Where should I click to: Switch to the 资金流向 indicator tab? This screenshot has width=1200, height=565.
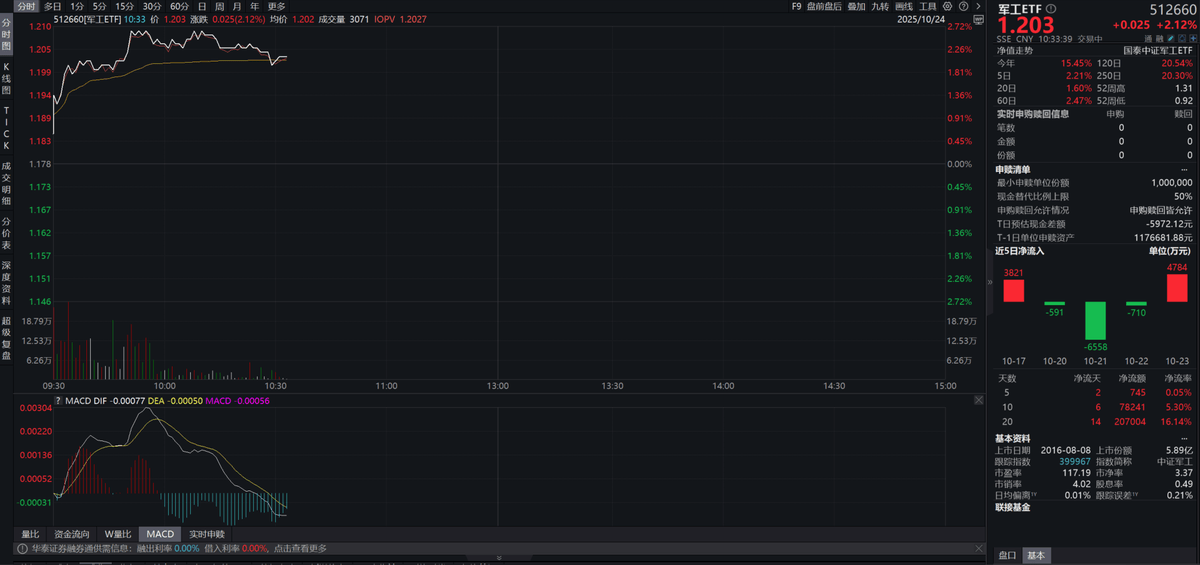(x=71, y=534)
